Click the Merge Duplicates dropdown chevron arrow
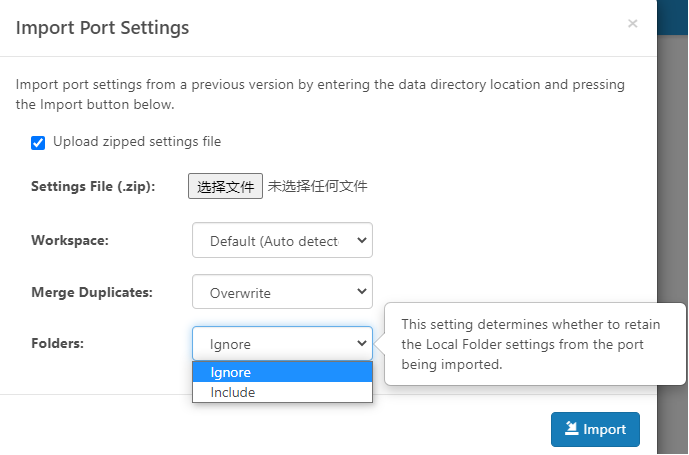The height and width of the screenshot is (455, 689). tap(362, 291)
